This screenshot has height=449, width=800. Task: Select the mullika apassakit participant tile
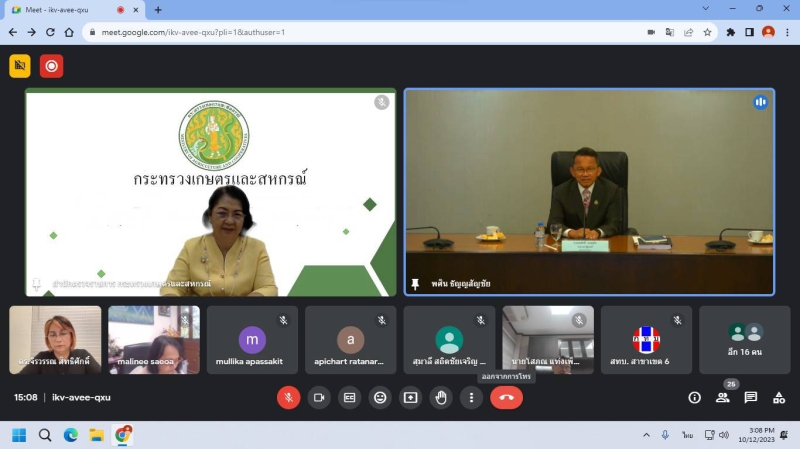252,340
